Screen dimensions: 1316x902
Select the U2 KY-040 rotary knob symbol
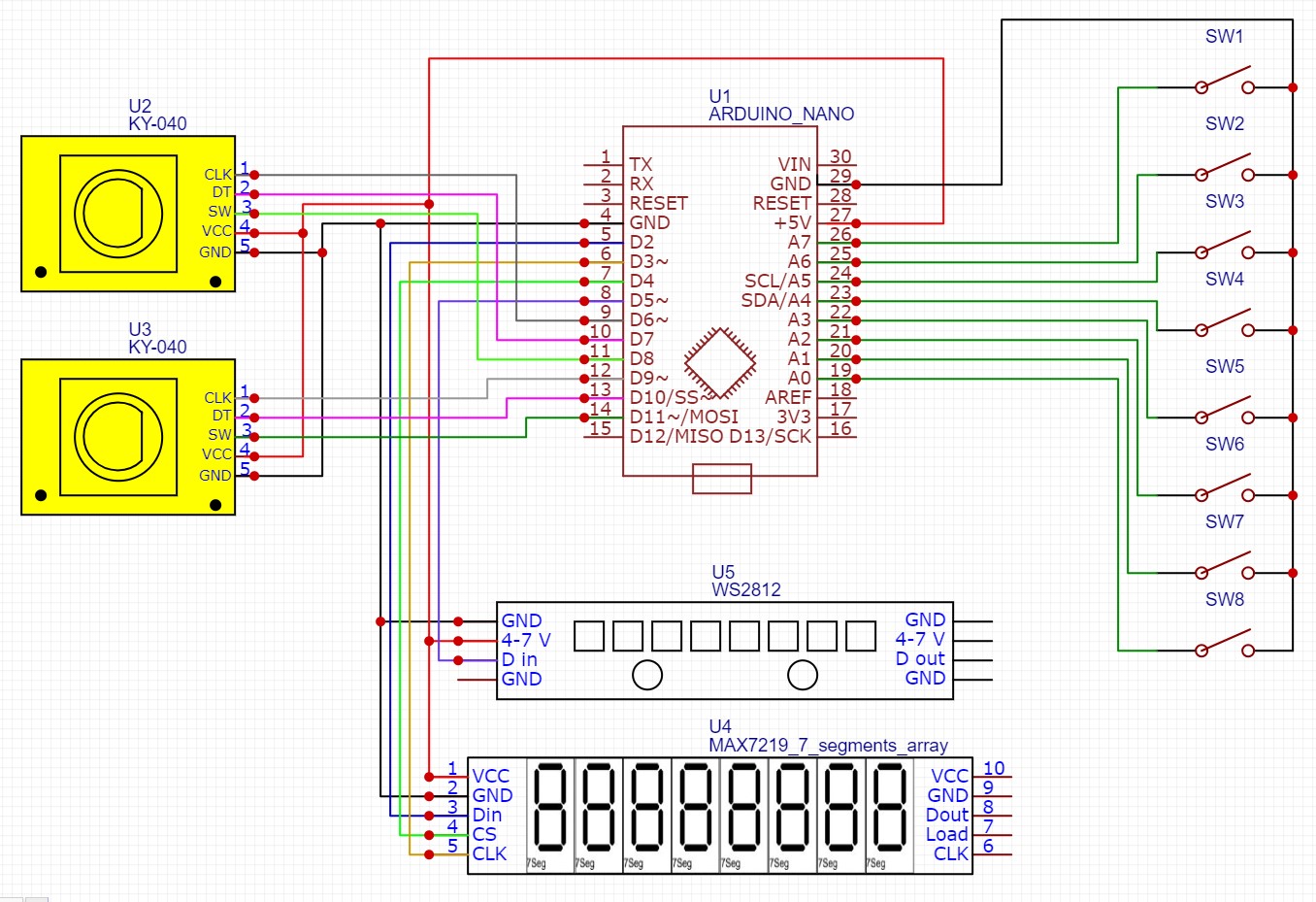click(x=118, y=214)
